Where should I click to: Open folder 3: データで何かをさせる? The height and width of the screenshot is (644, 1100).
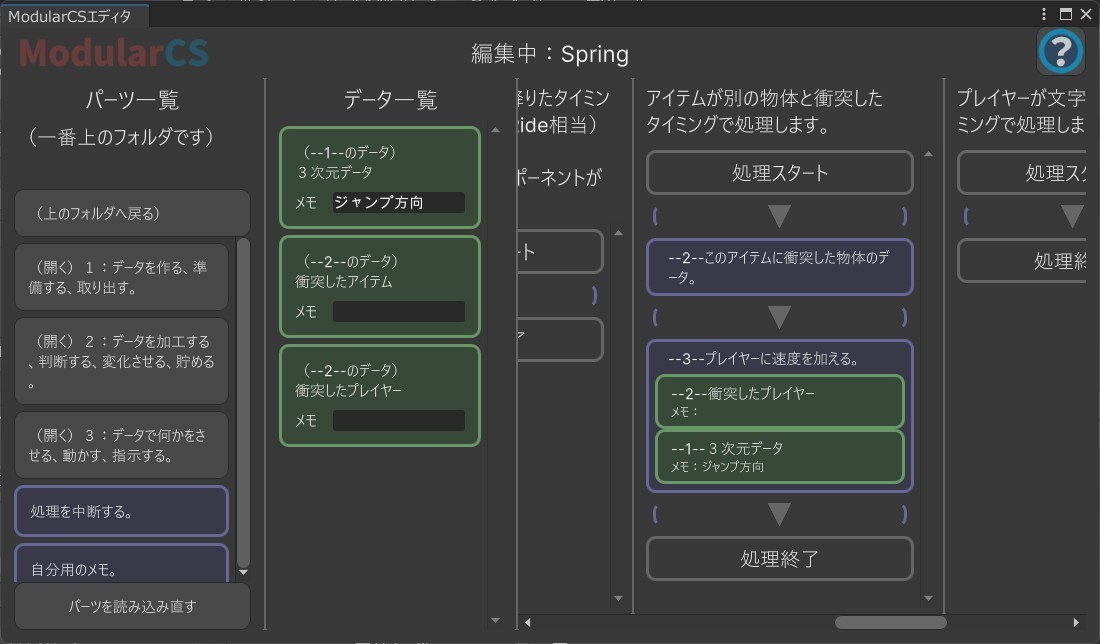tap(121, 444)
